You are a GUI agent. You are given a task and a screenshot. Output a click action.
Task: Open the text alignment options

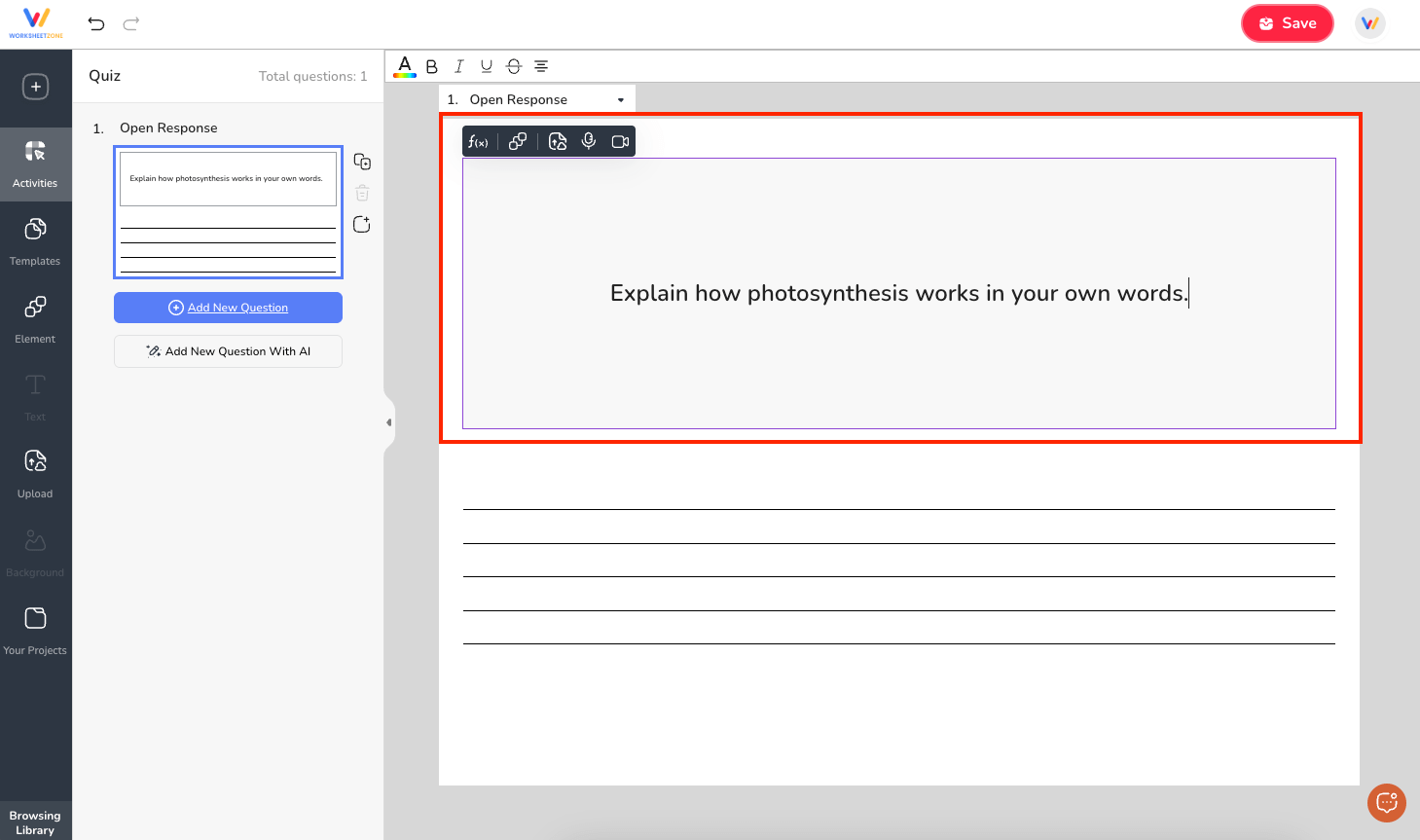541,66
